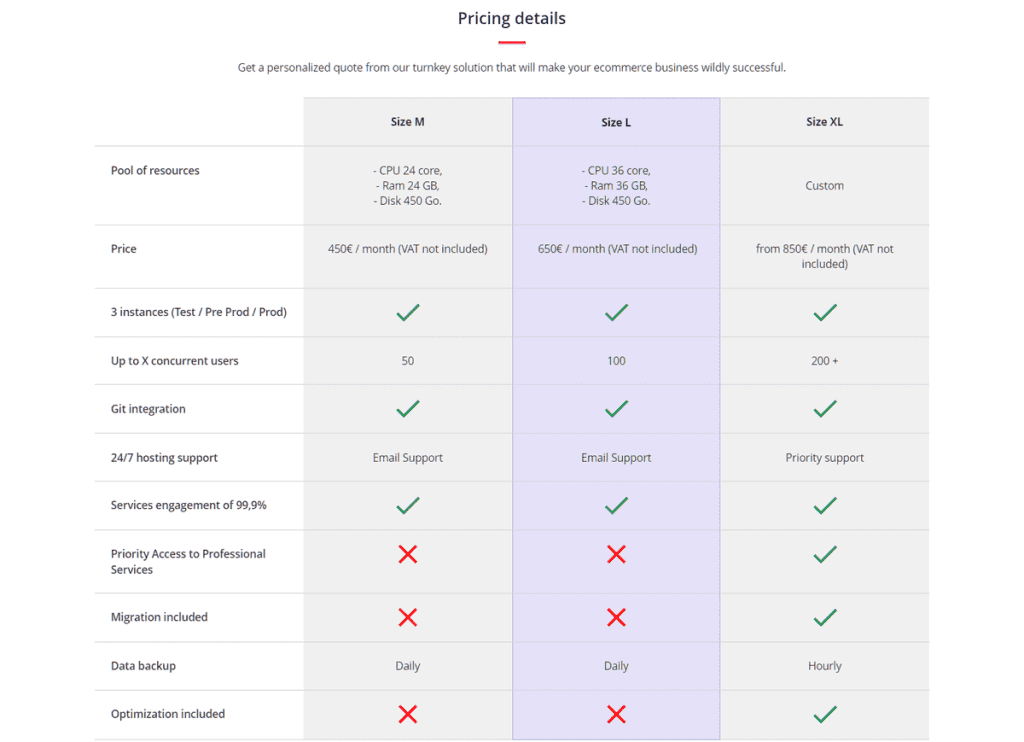Click the 200 + concurrent users value
The width and height of the screenshot is (1024, 742).
pos(824,361)
